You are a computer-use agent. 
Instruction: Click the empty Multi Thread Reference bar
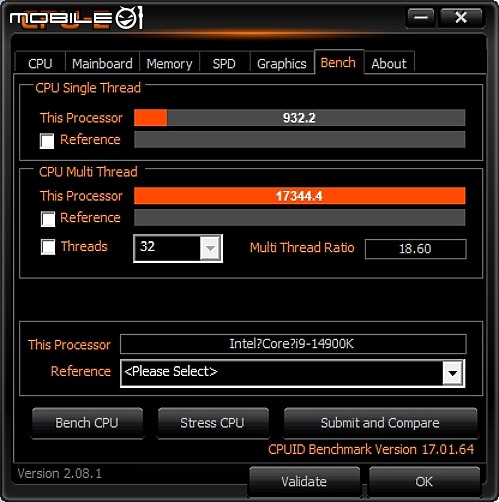pyautogui.click(x=299, y=218)
